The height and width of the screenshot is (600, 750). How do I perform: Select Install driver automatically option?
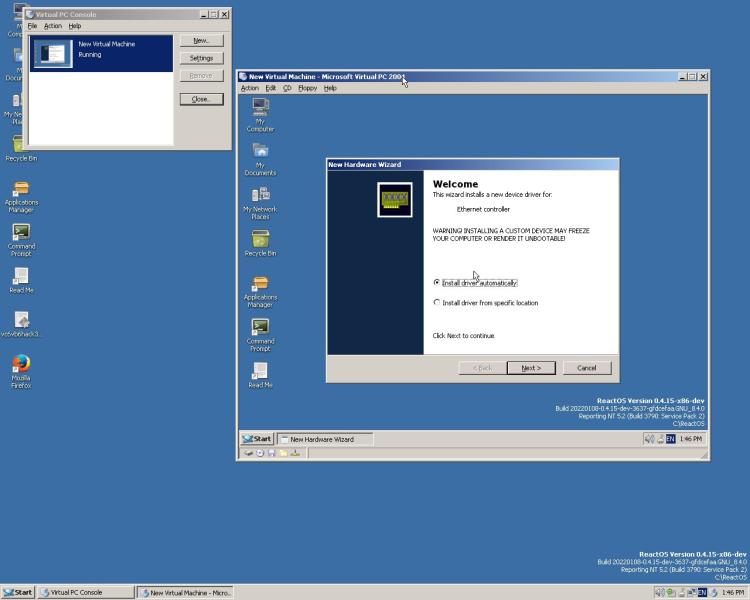[x=475, y=283]
